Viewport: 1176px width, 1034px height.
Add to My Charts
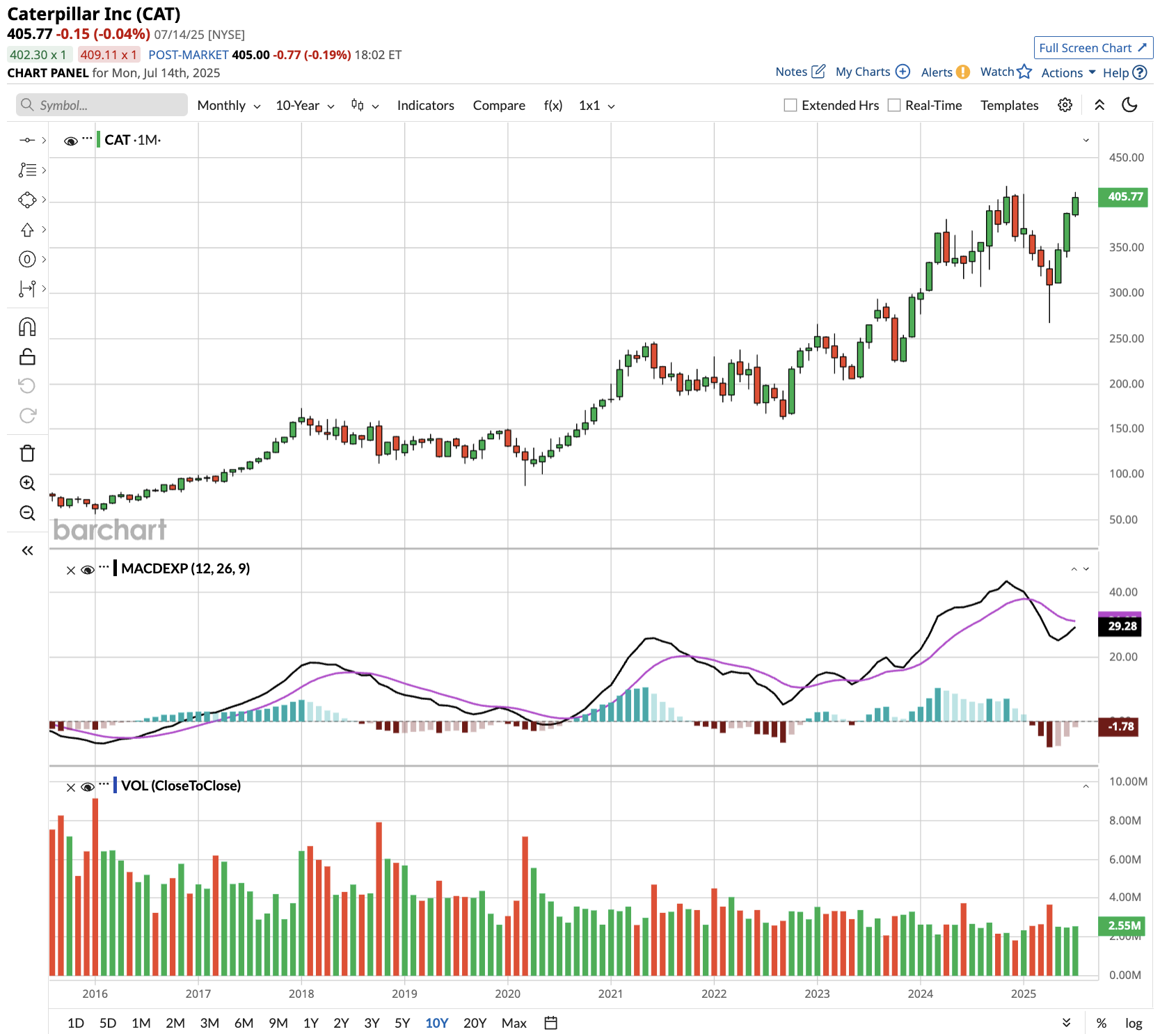(903, 71)
